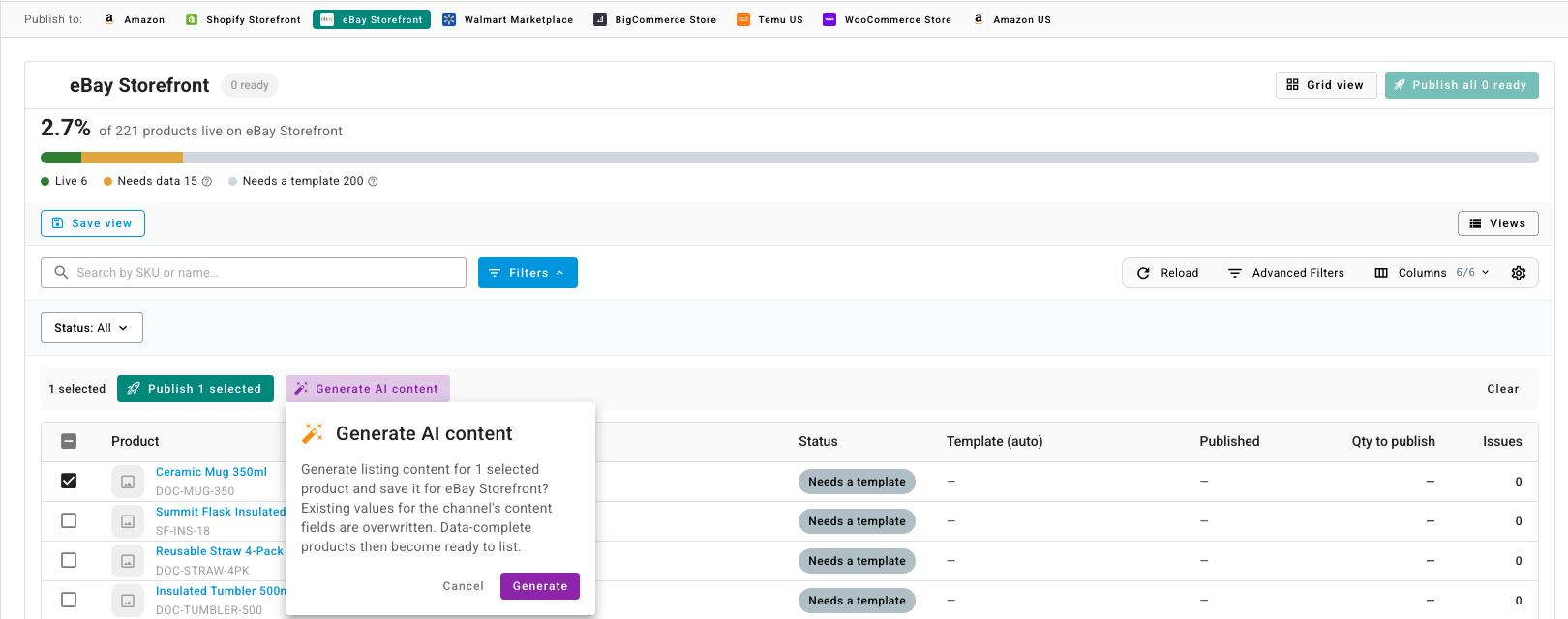
Task: Click Publish 1 selected button
Action: [196, 389]
